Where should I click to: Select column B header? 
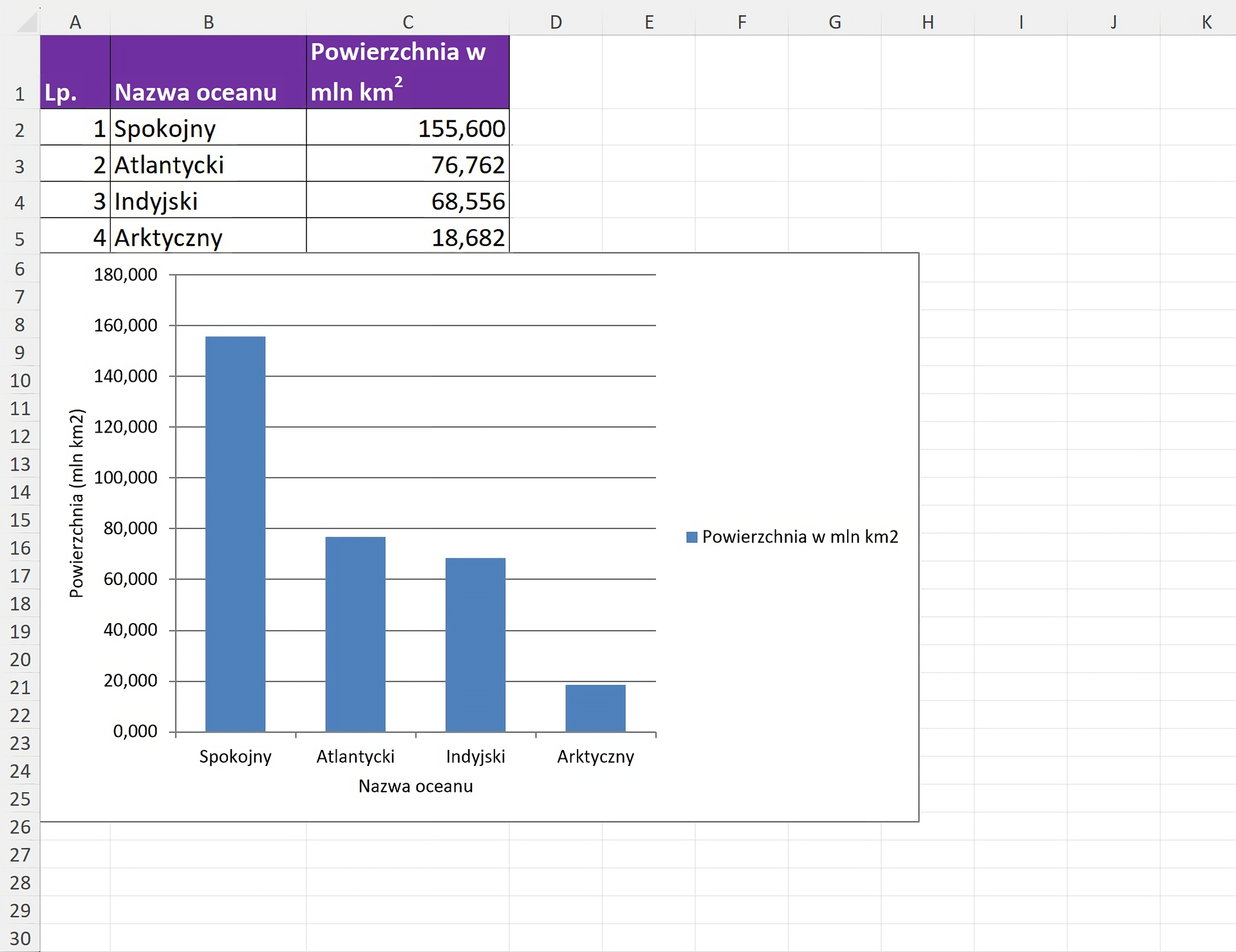click(208, 23)
